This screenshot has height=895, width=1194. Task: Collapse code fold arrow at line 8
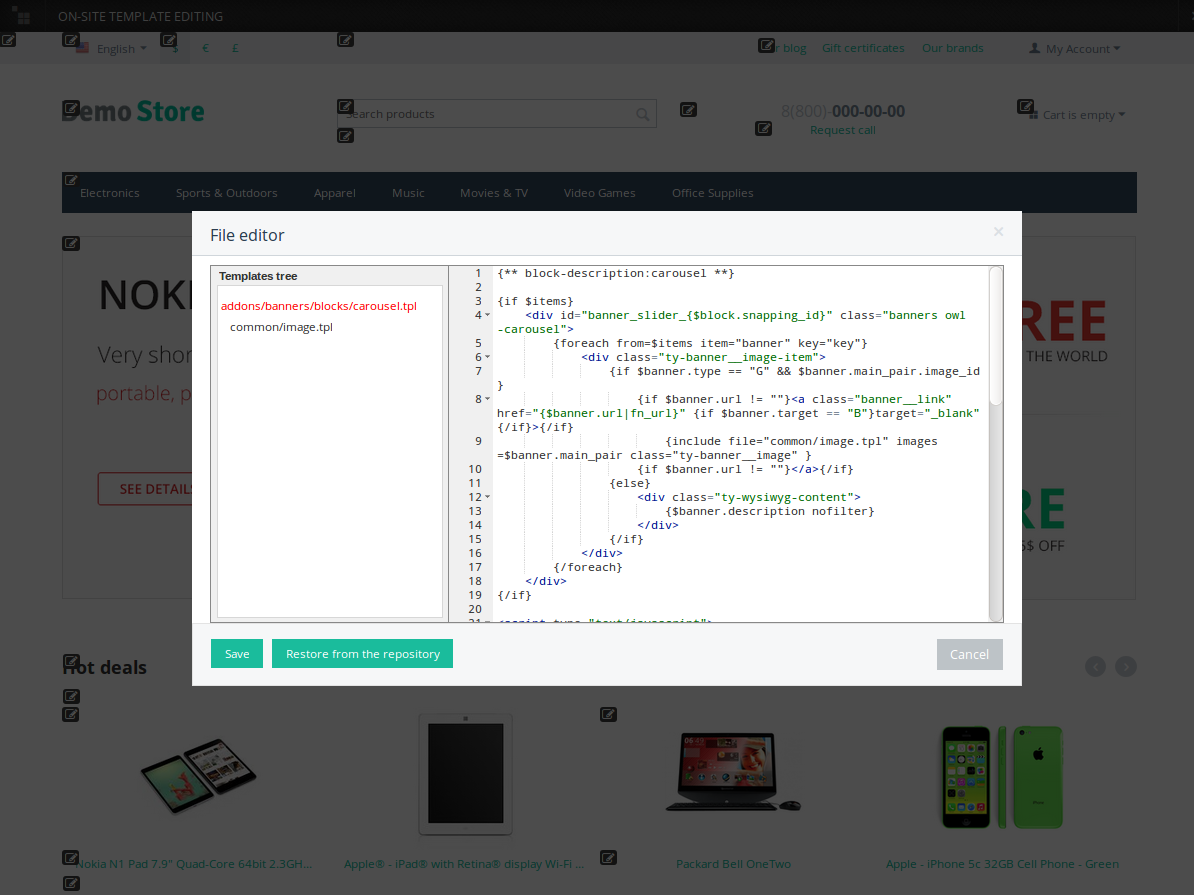[x=487, y=398]
